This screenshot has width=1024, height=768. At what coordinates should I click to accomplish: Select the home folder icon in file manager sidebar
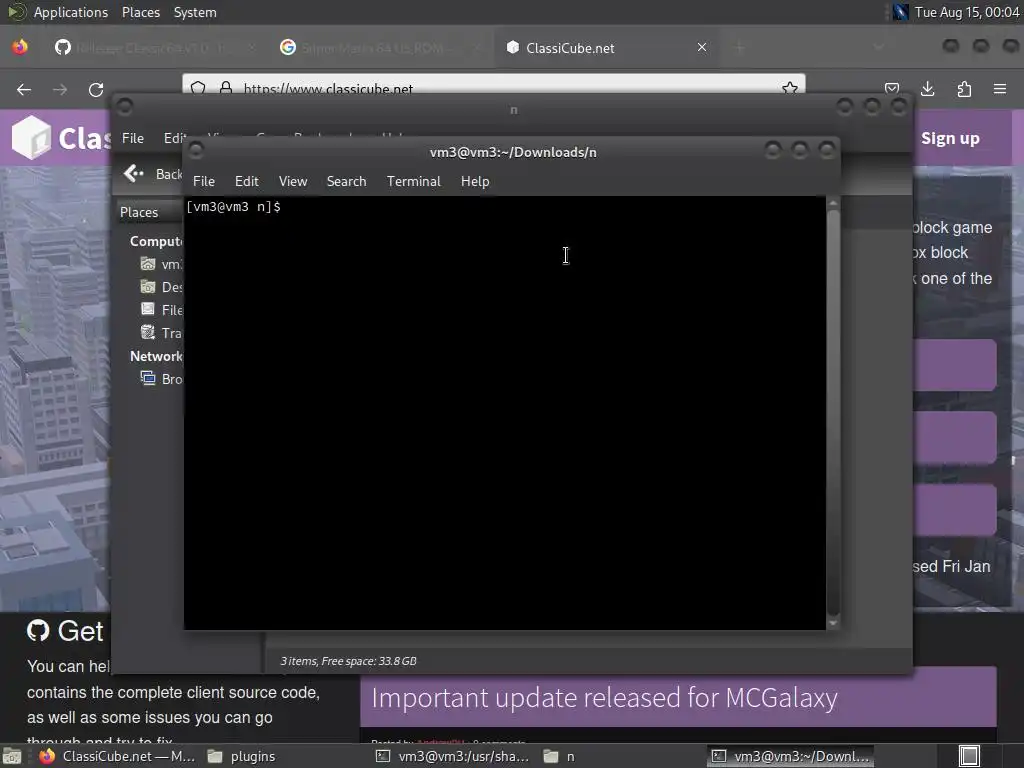[148, 264]
